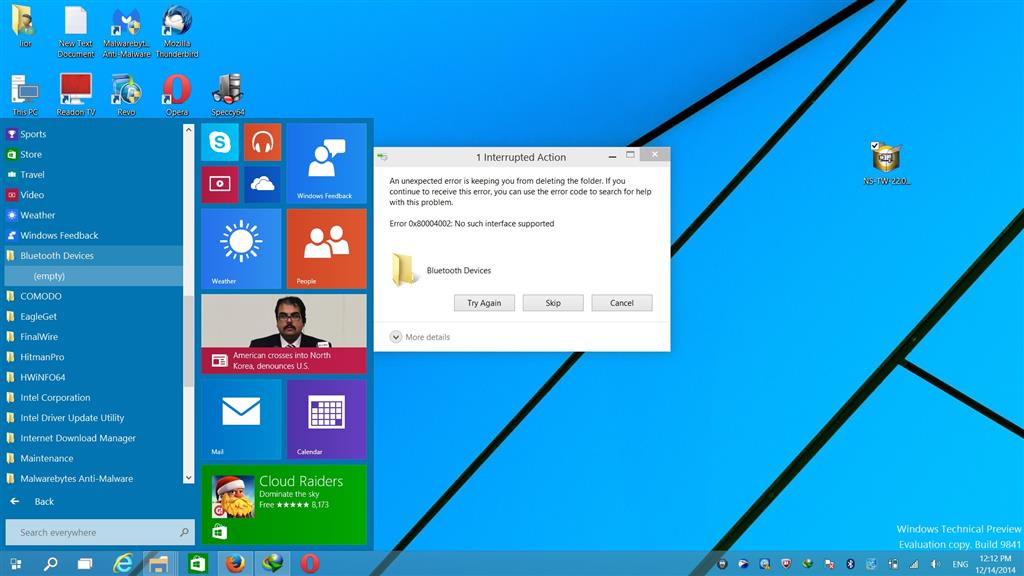Screen dimensions: 1024x576
Task: Select the Opera desktop shortcut
Action: click(x=177, y=95)
